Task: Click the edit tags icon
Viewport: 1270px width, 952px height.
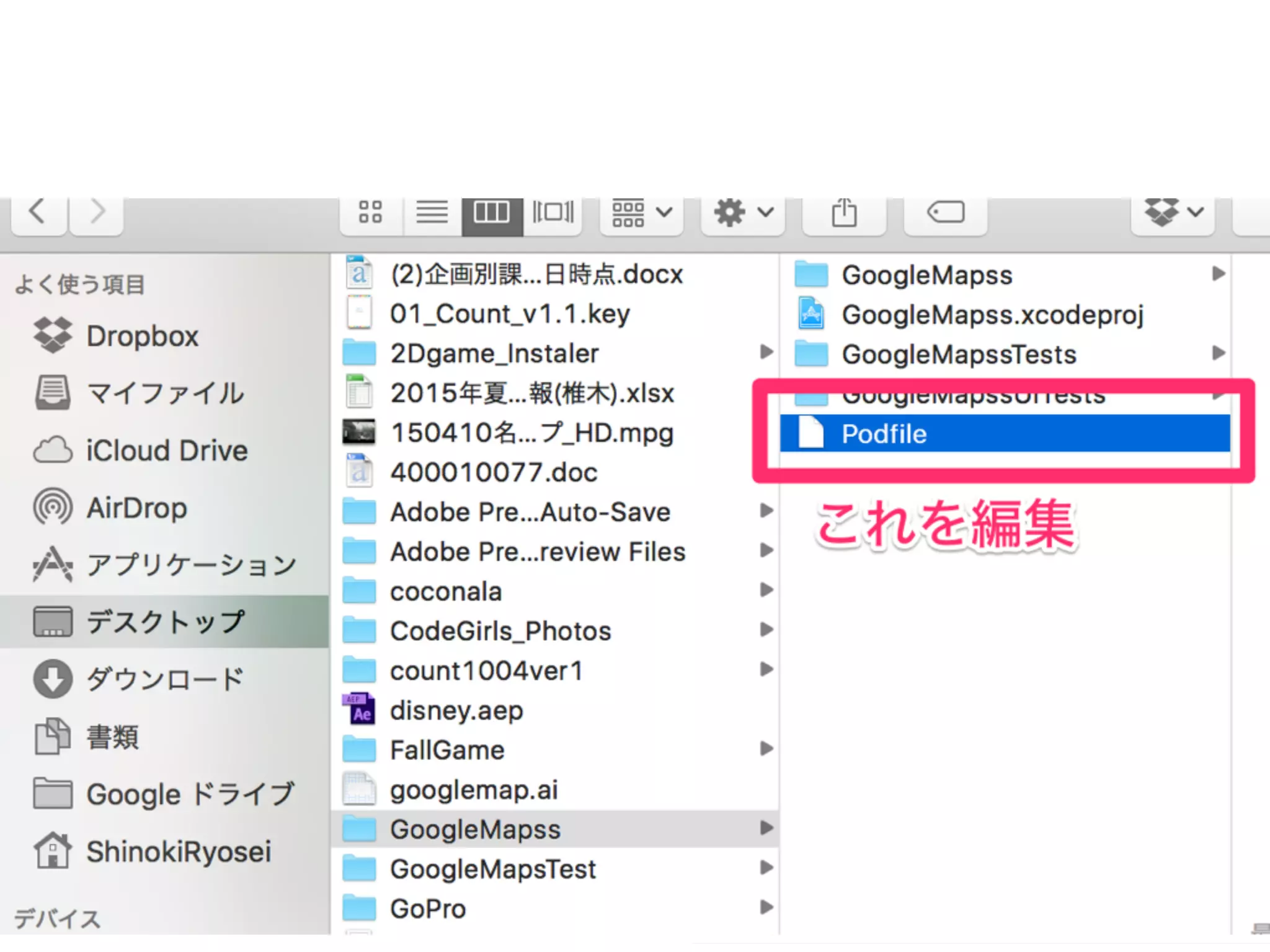Action: (x=945, y=213)
